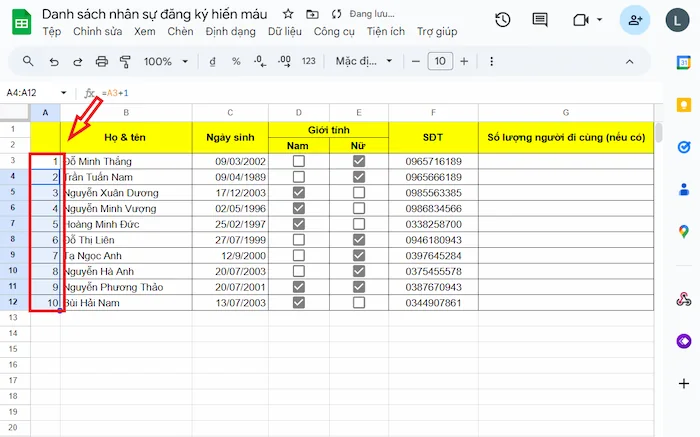Click the formula bar =A3+1

pos(115,93)
